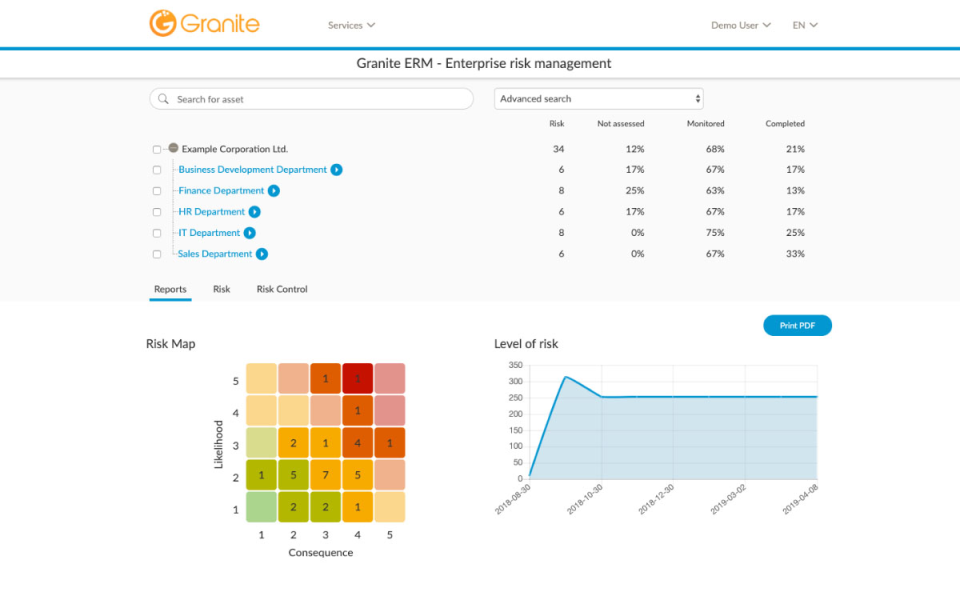Click the Print PDF button
The image size is (960, 600).
pos(797,325)
